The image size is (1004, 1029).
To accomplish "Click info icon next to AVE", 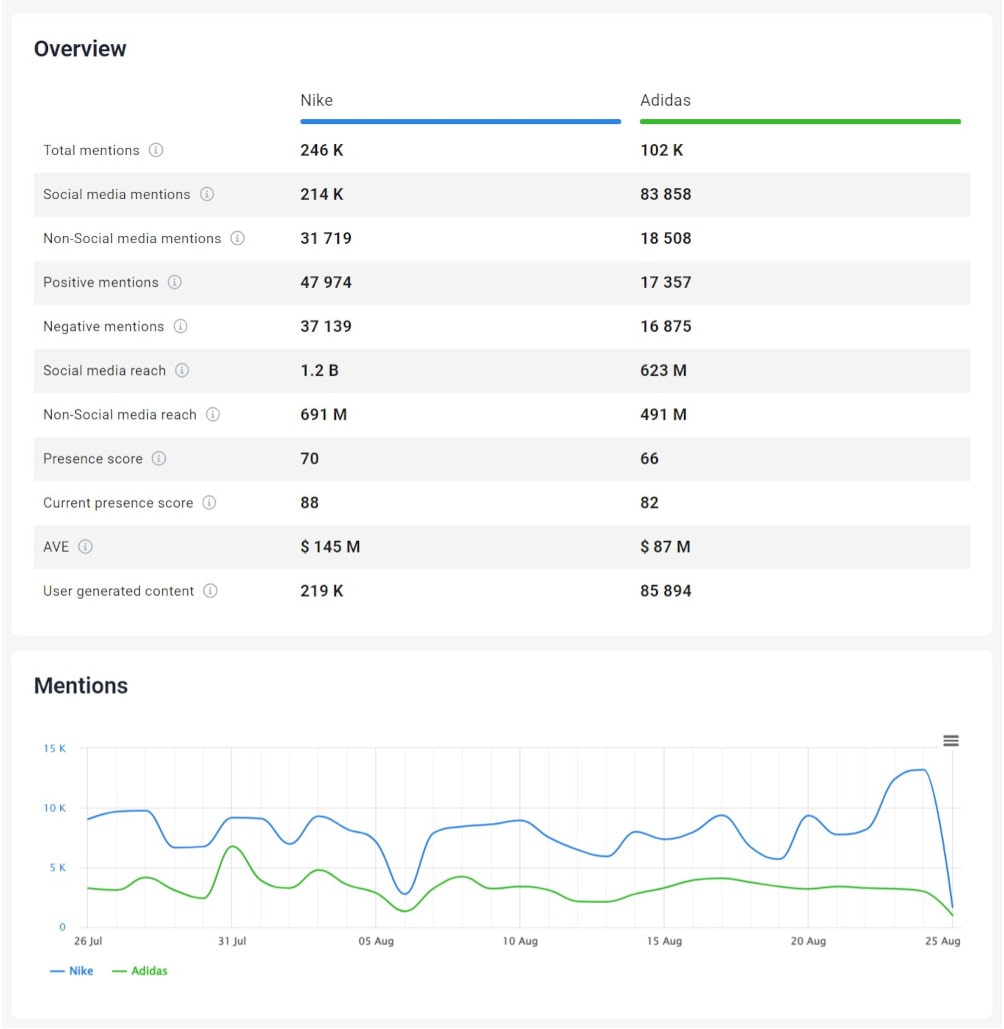I will [86, 546].
